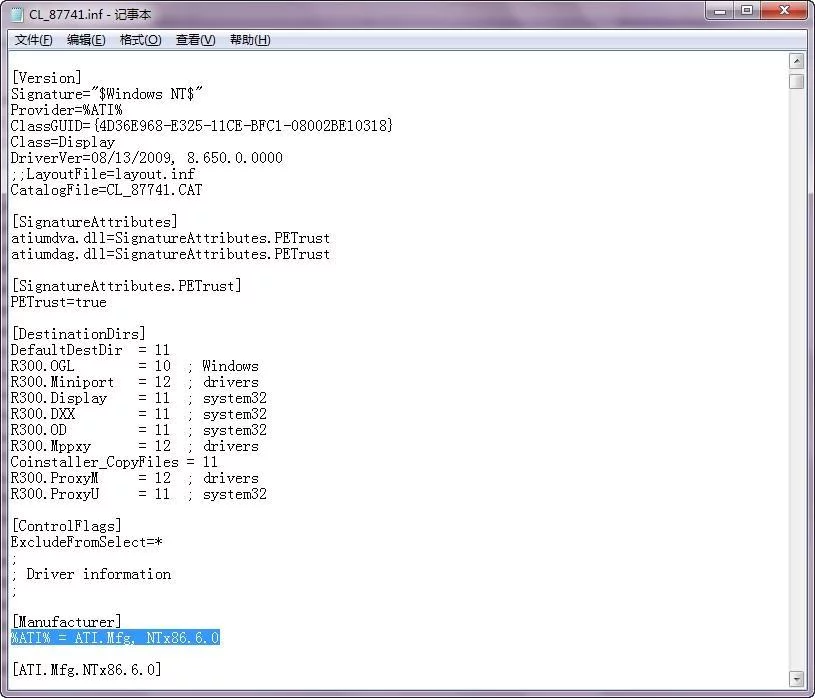The image size is (815, 698).
Task: Click the [ControlFlags] section header
Action: point(67,526)
